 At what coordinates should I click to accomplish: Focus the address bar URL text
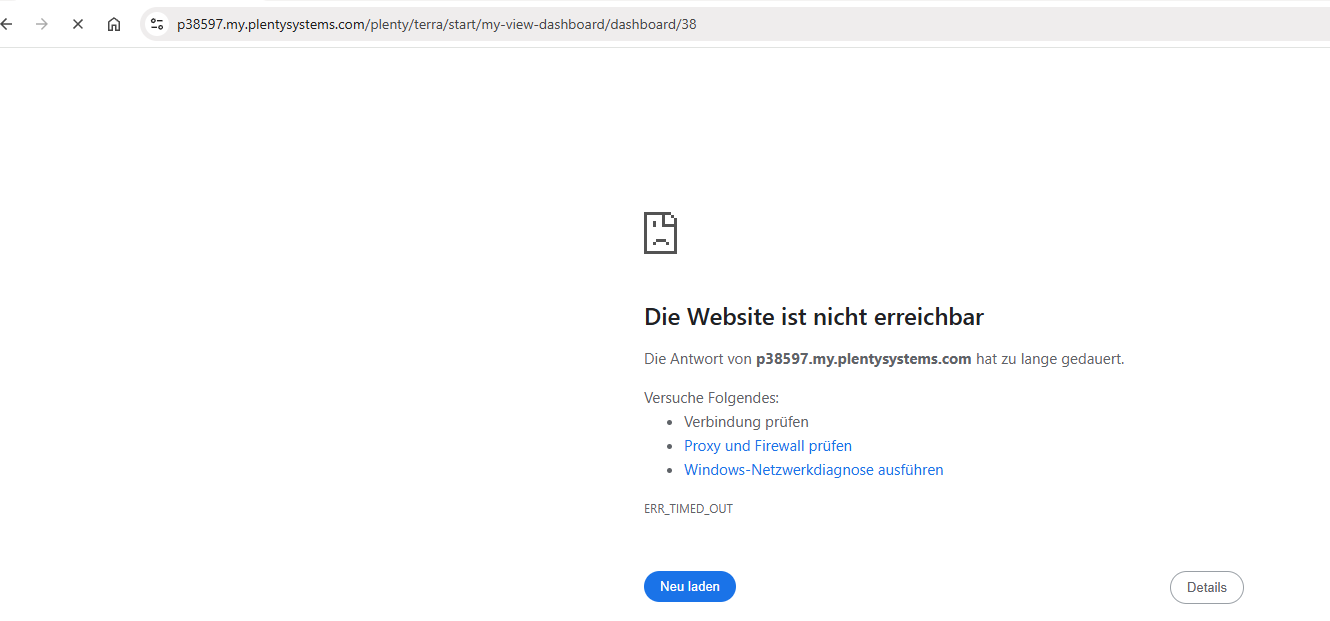[x=400, y=24]
